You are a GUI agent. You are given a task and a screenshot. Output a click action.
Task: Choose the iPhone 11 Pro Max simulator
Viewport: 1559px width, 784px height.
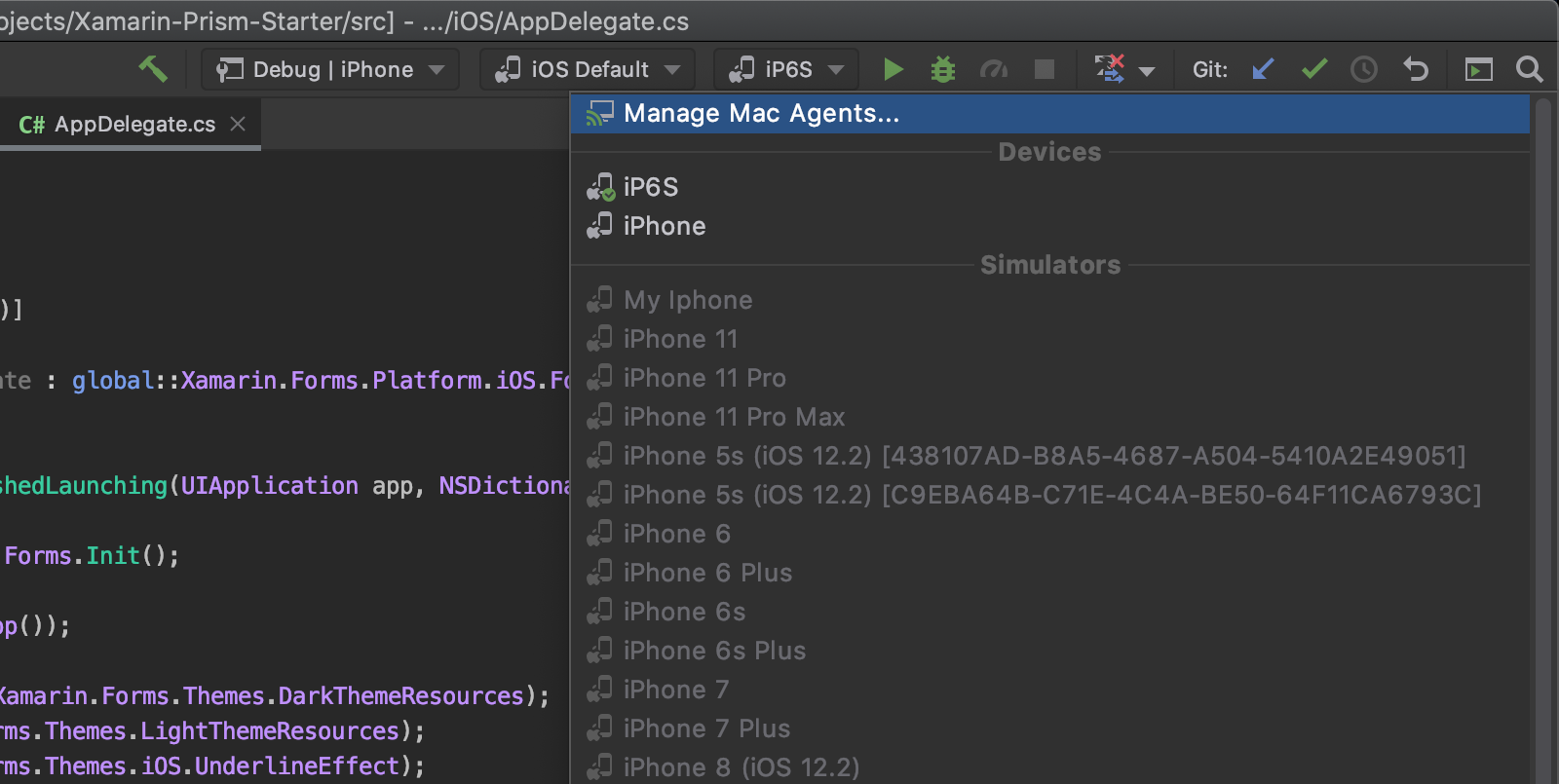pos(1049,417)
